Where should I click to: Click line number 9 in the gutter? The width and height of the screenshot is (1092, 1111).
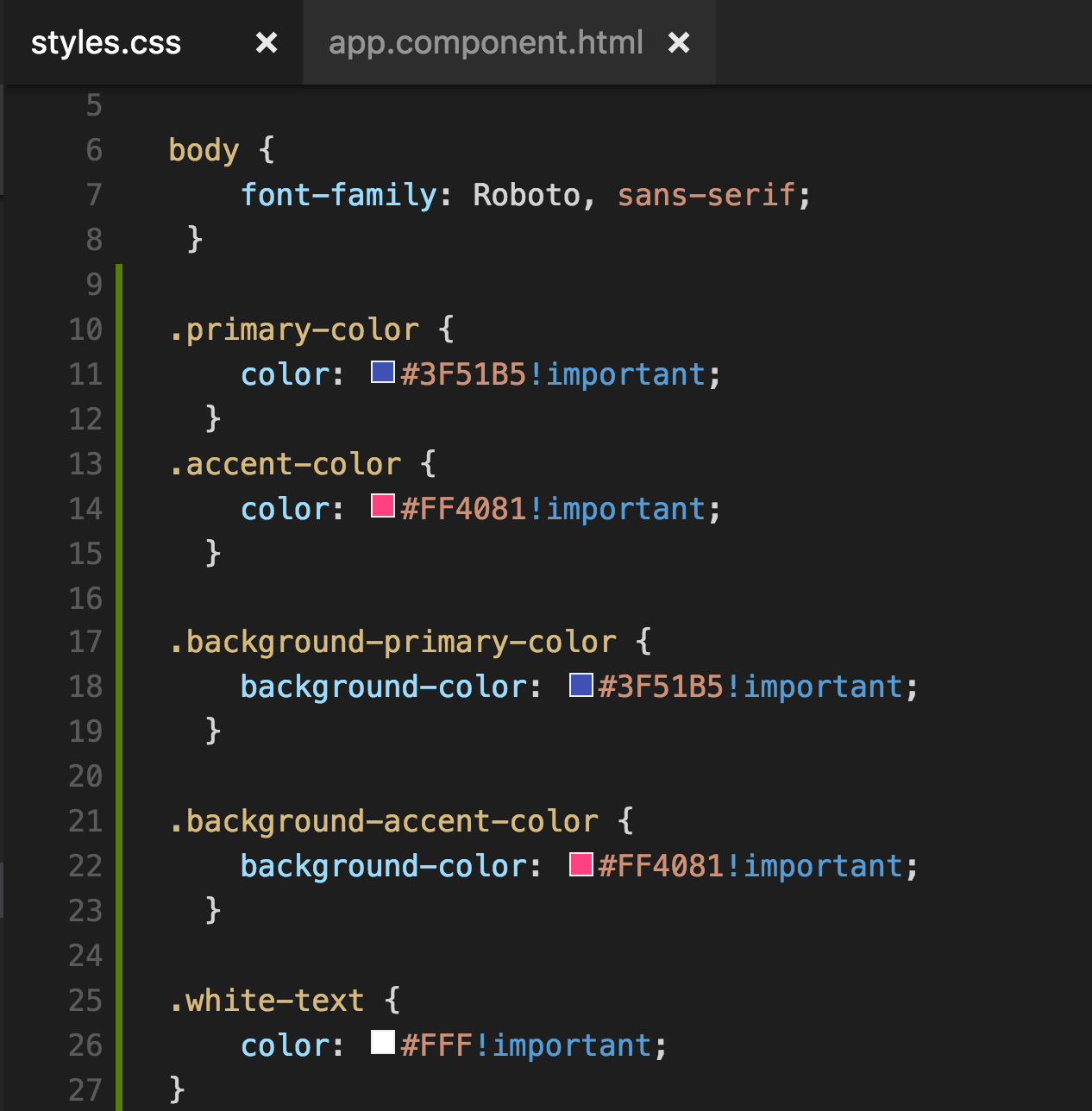pos(94,285)
